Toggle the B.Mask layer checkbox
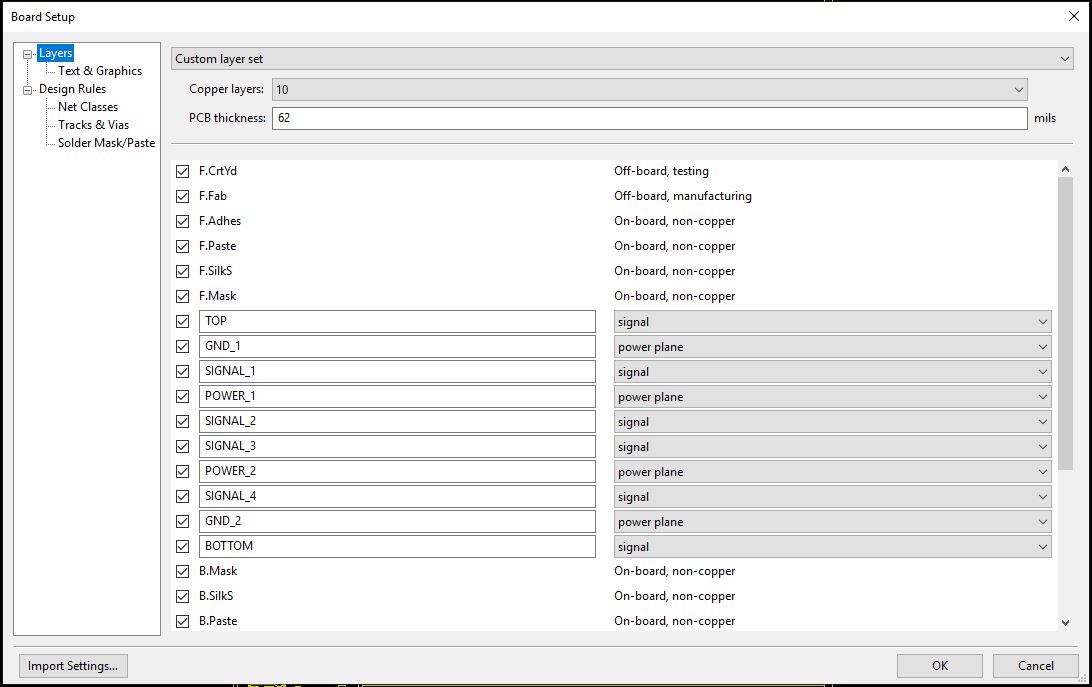This screenshot has width=1092, height=687. tap(182, 572)
